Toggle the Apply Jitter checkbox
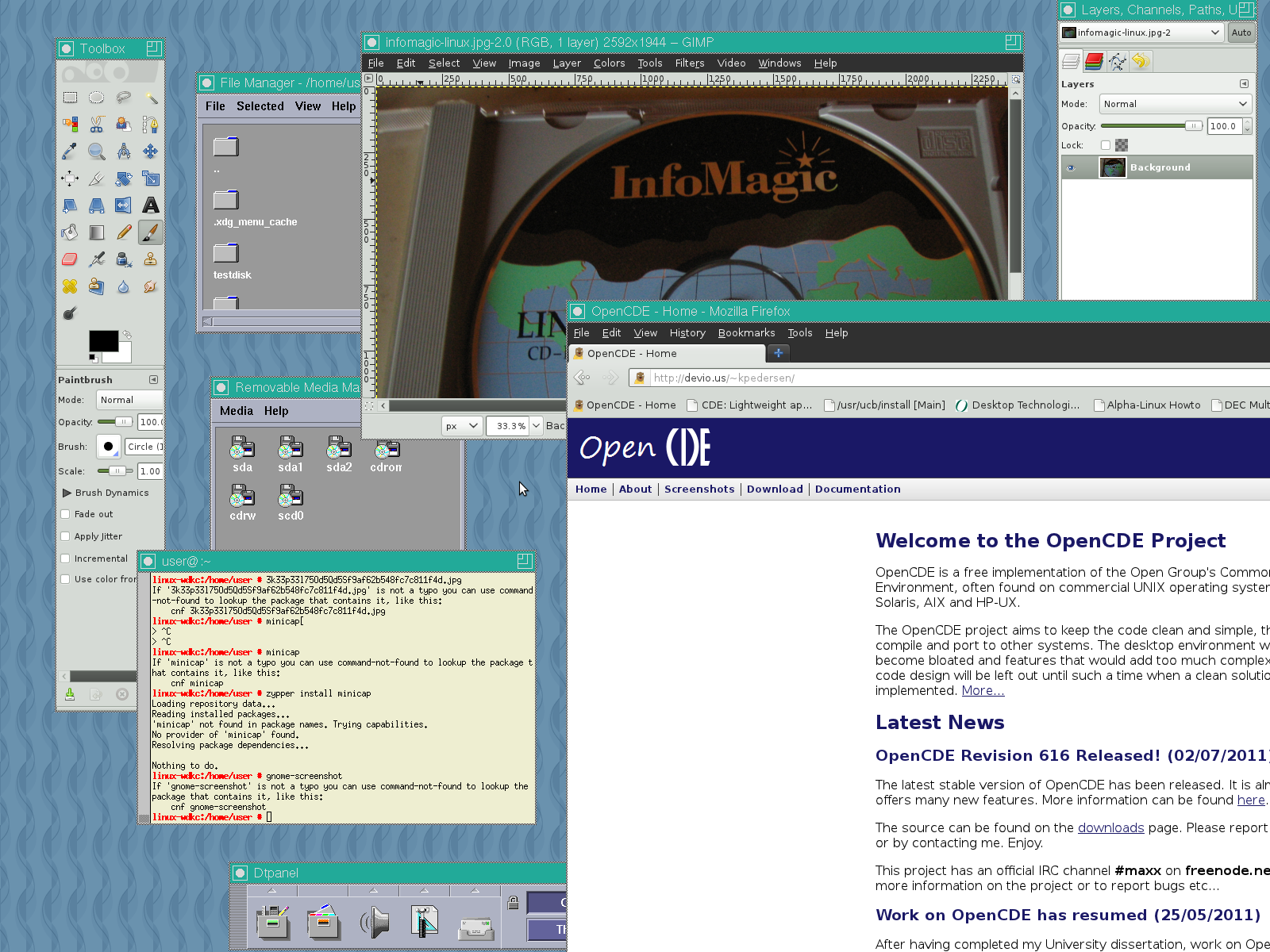 [66, 536]
